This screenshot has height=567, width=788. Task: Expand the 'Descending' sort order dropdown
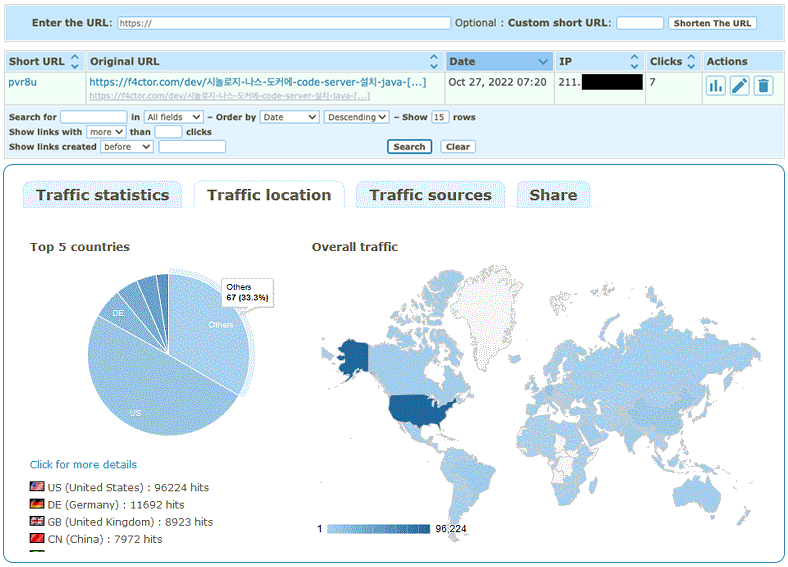[x=356, y=117]
